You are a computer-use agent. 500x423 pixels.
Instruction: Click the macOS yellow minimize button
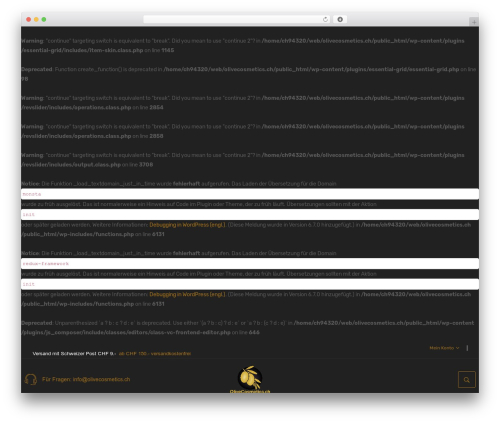coord(36,19)
